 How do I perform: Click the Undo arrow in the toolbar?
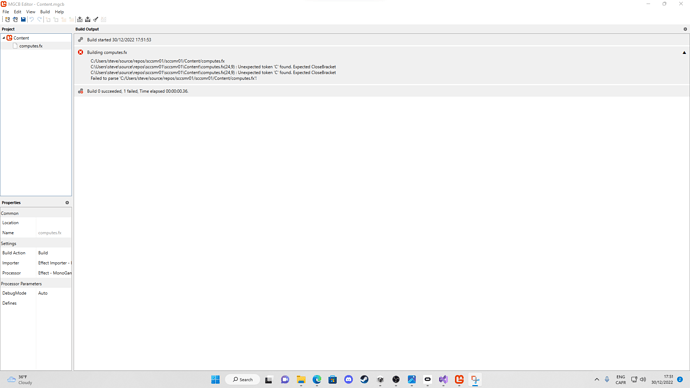point(32,19)
